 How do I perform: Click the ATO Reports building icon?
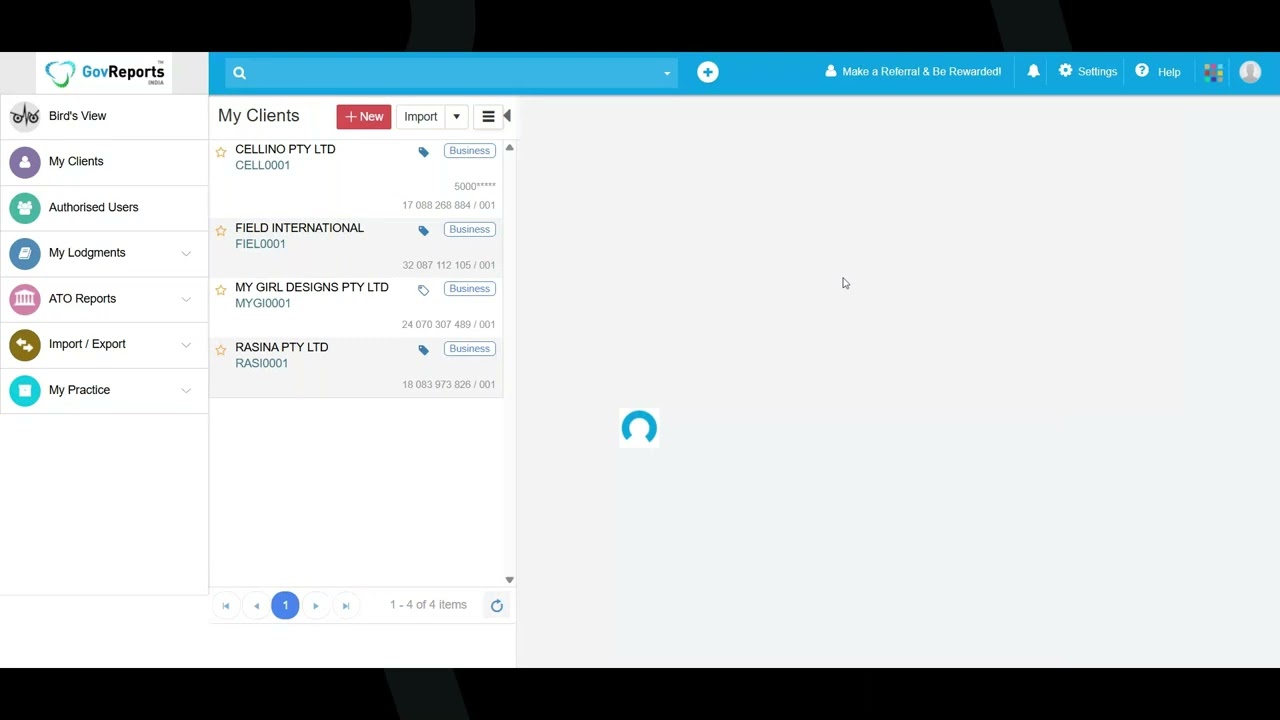point(25,299)
